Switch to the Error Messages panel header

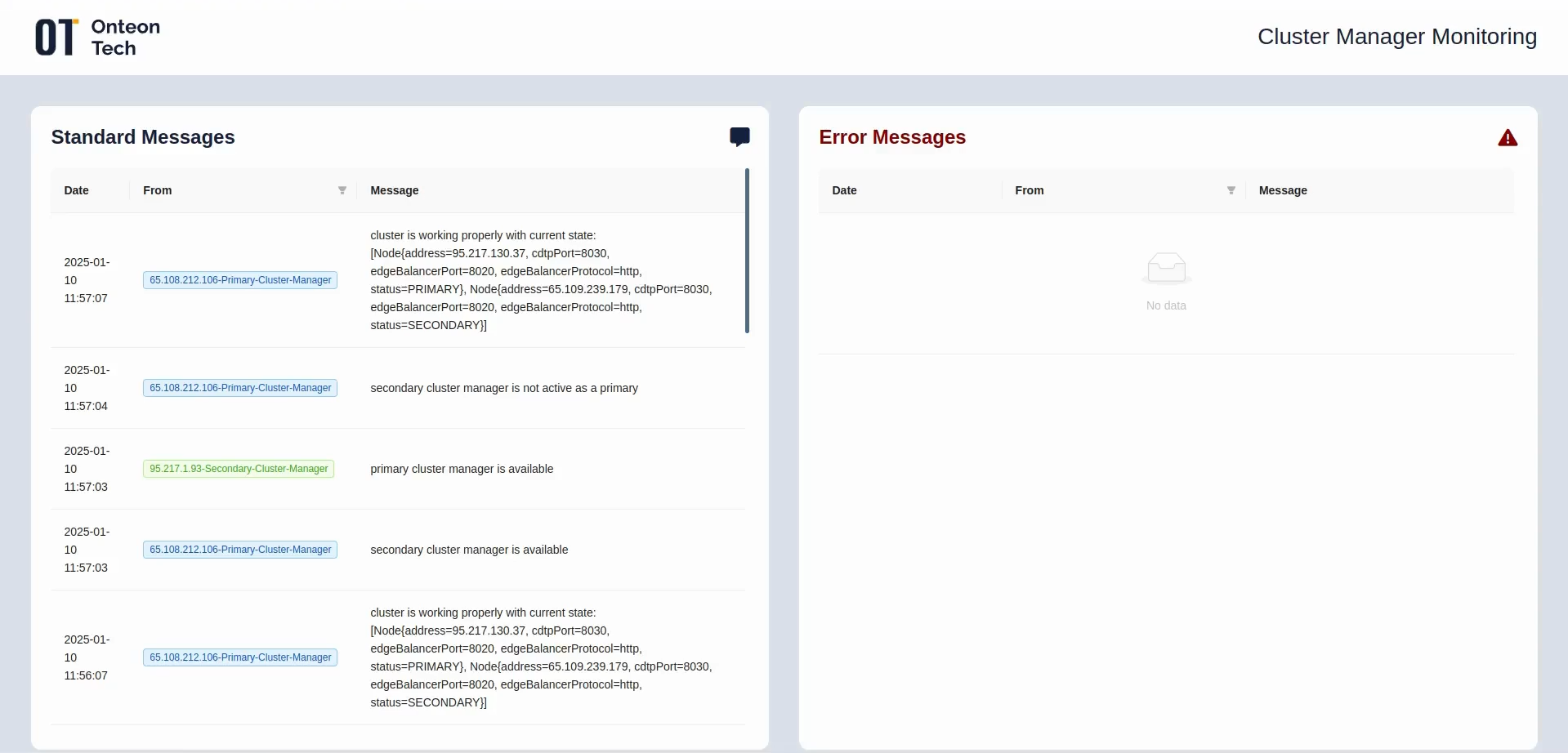click(892, 137)
